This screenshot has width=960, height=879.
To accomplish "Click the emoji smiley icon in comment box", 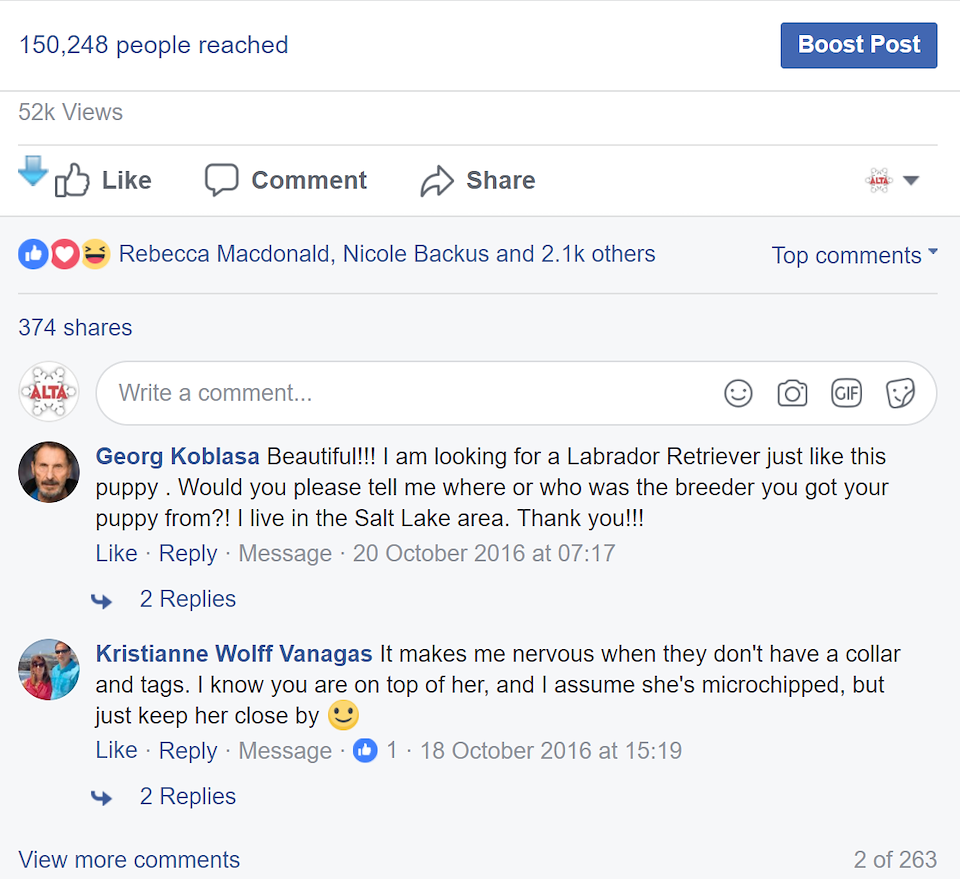I will point(738,394).
